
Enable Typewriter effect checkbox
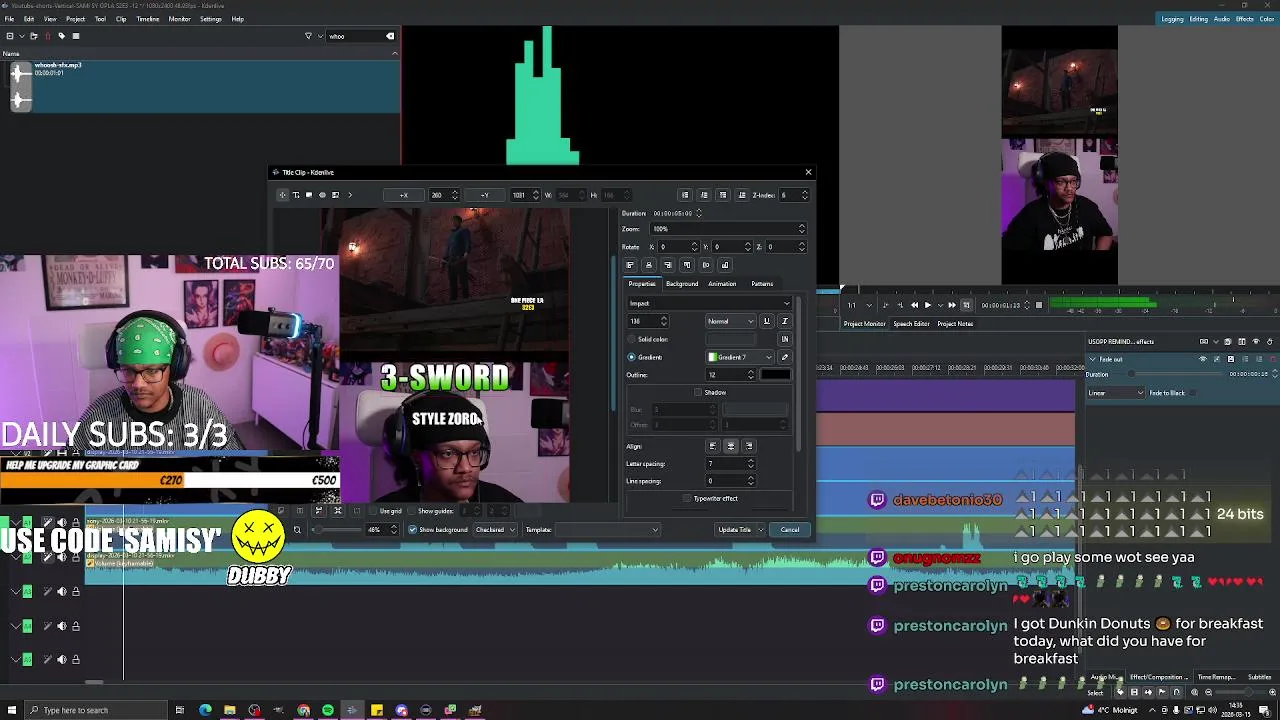[x=687, y=498]
